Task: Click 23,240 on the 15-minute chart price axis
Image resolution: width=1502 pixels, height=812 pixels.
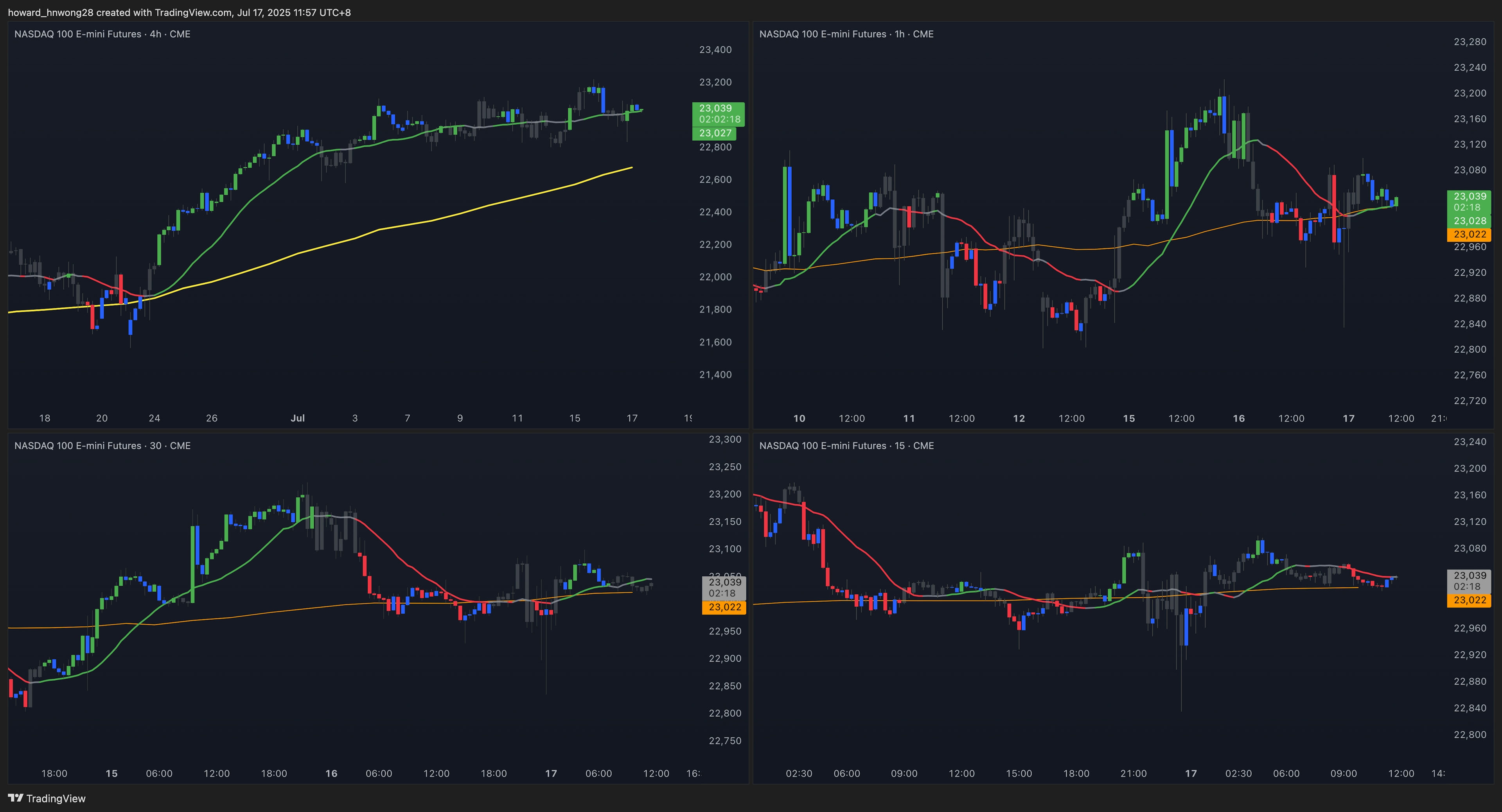Action: coord(1470,442)
